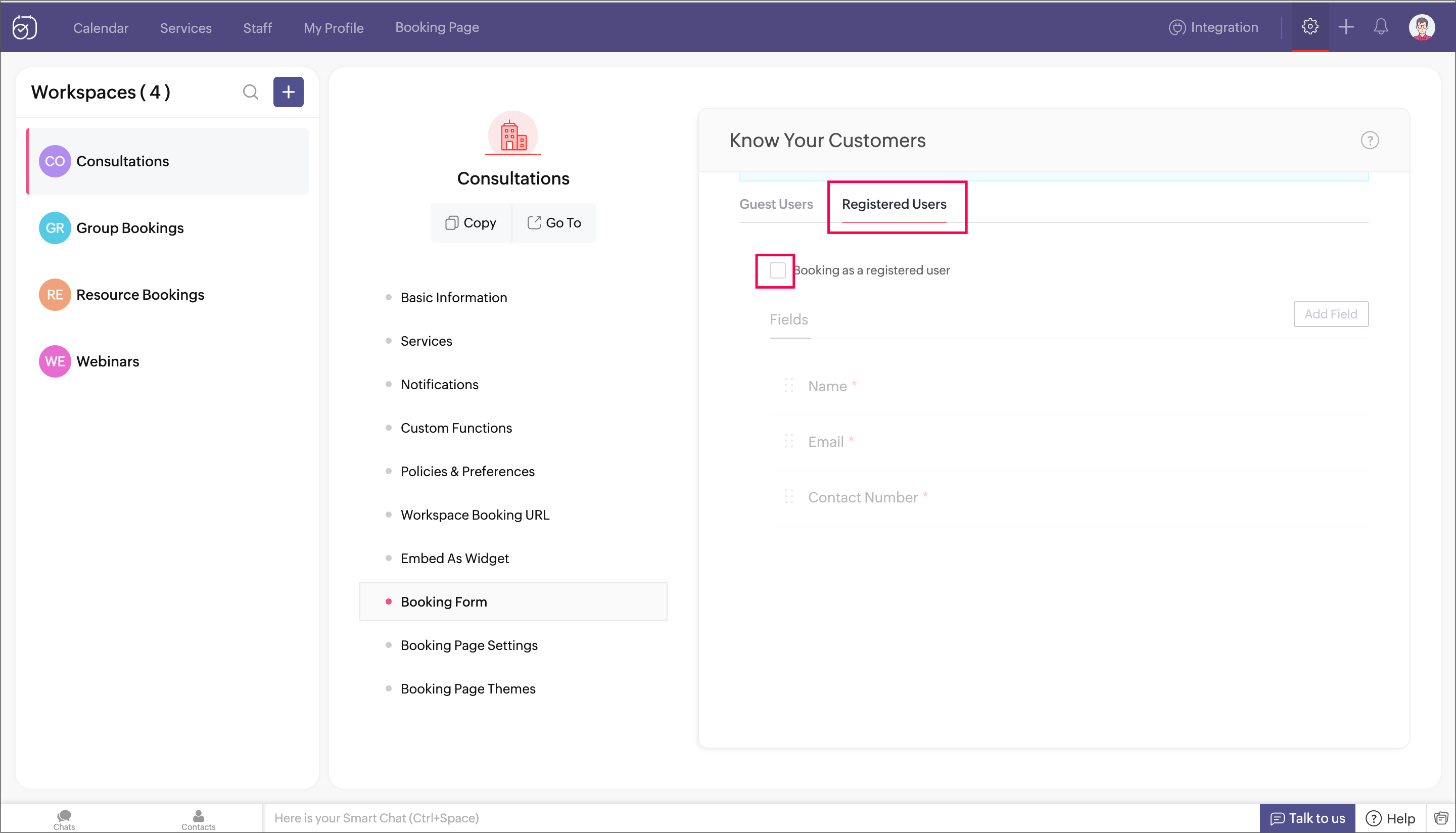Enable Booking as a registered user checkbox
Screen dimensions: 1456x833
(777, 270)
